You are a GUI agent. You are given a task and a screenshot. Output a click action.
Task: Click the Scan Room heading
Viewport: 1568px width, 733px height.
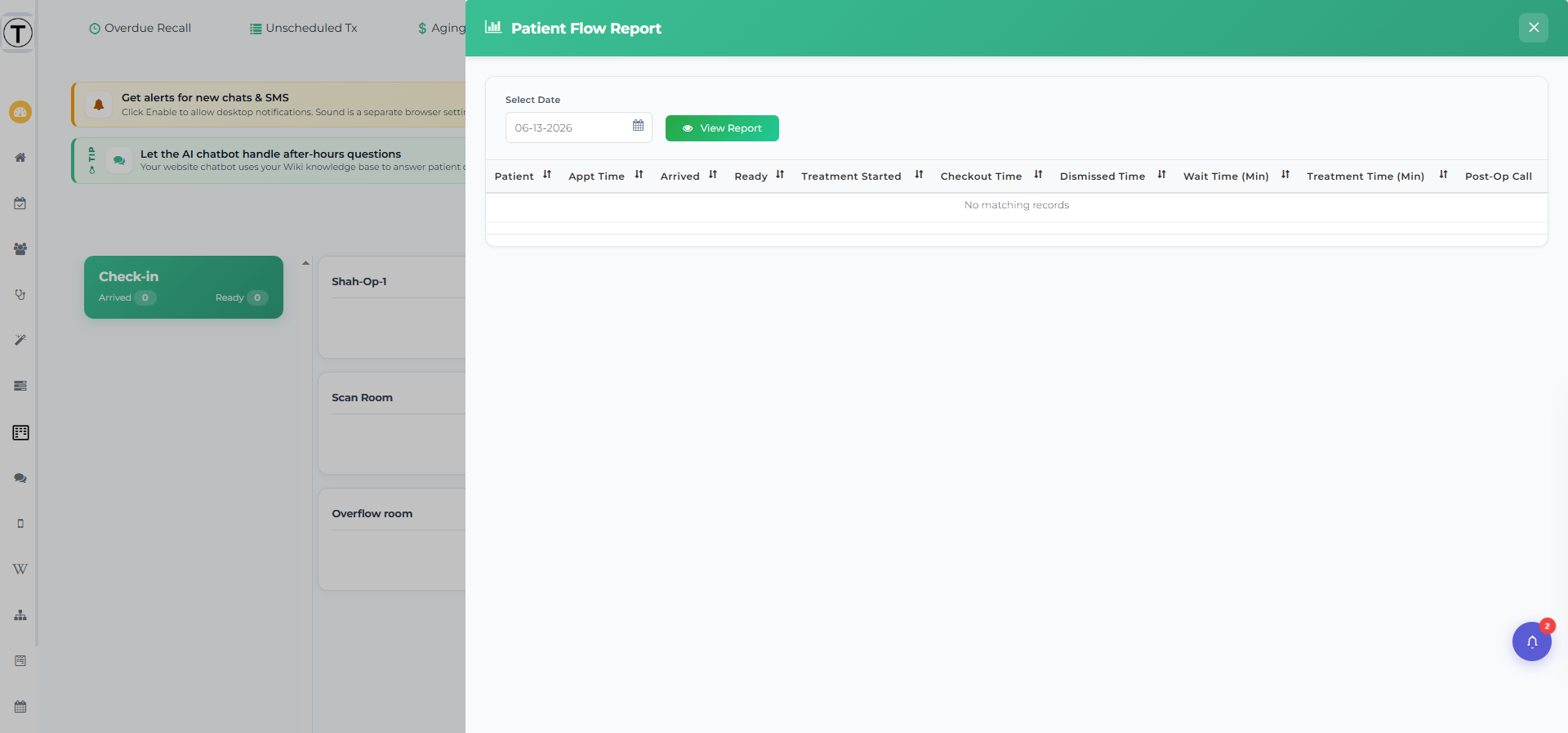click(362, 397)
